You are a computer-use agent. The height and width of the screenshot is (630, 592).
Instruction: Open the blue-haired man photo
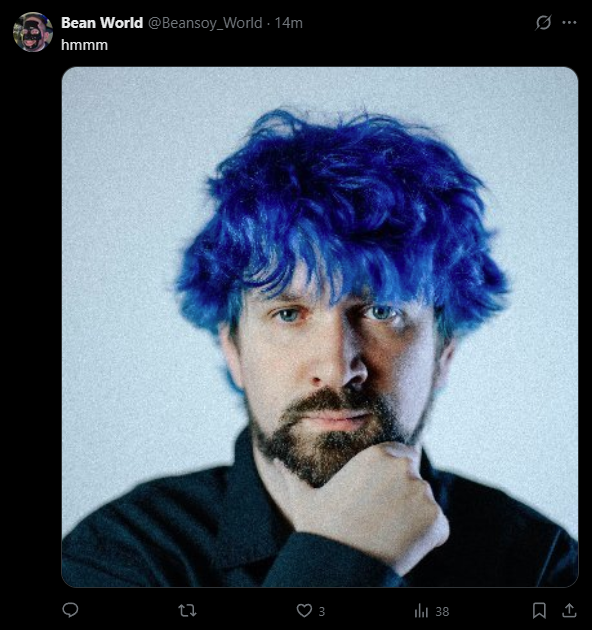[x=320, y=327]
